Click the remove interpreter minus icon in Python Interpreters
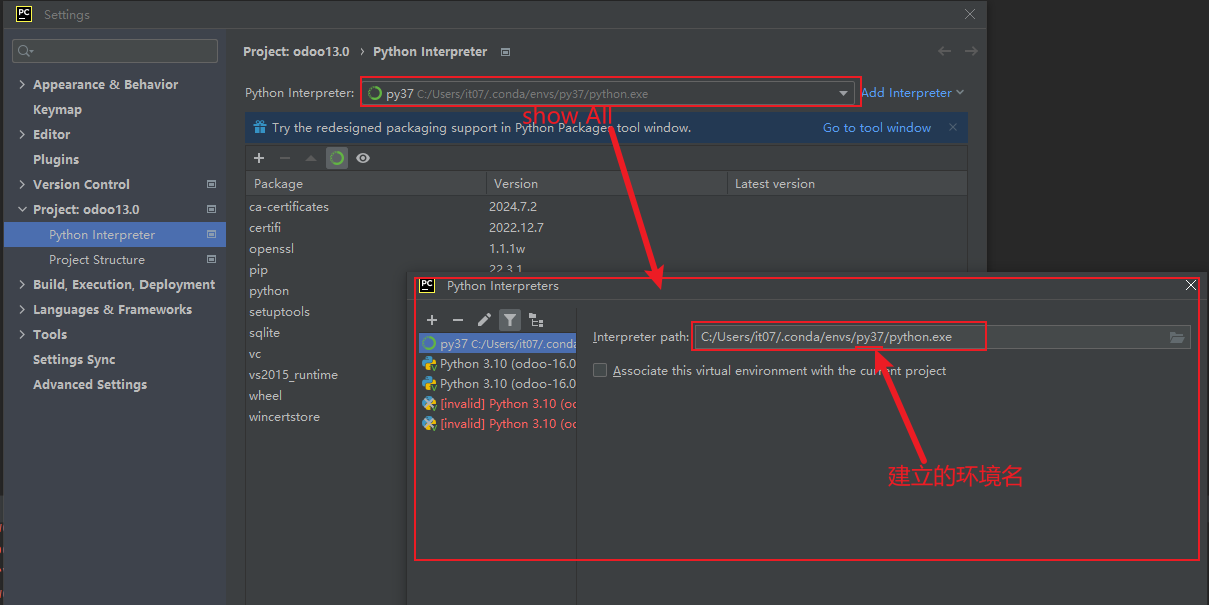The height and width of the screenshot is (605, 1209). click(458, 320)
